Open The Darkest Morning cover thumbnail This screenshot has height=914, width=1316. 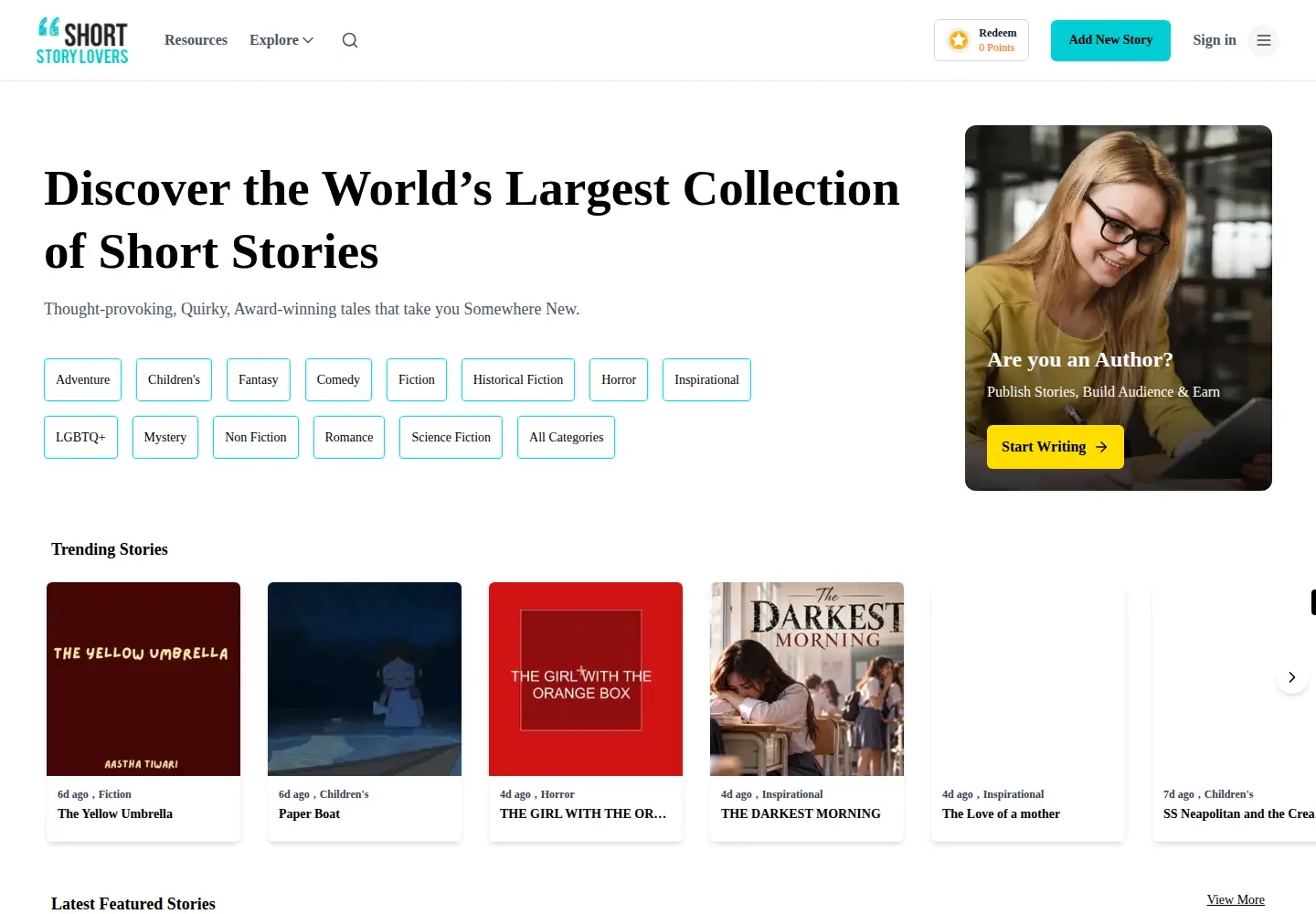(x=807, y=679)
